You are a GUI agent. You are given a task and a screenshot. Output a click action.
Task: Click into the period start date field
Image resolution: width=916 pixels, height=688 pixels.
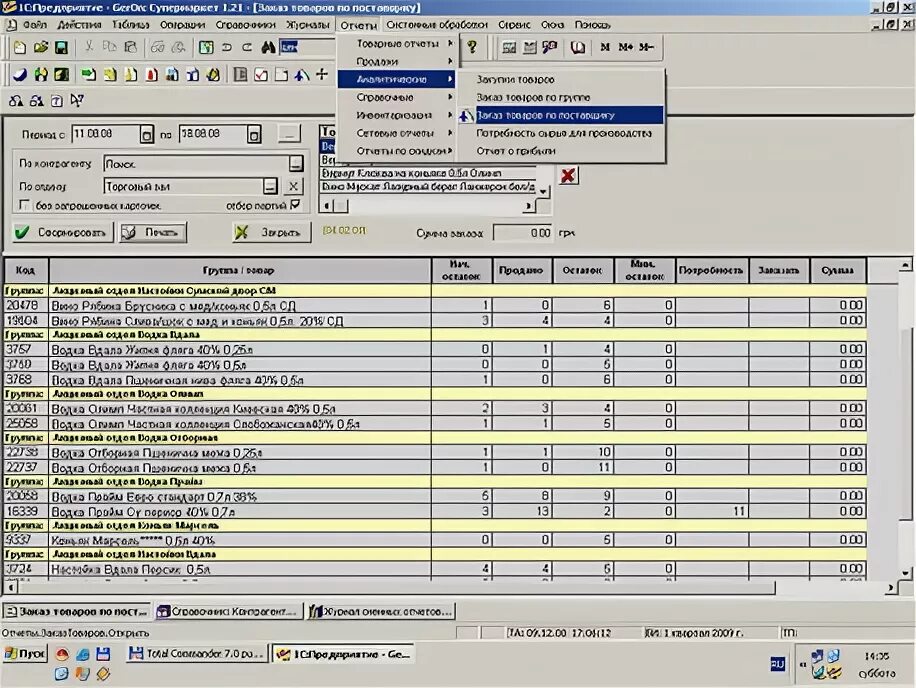(x=105, y=134)
